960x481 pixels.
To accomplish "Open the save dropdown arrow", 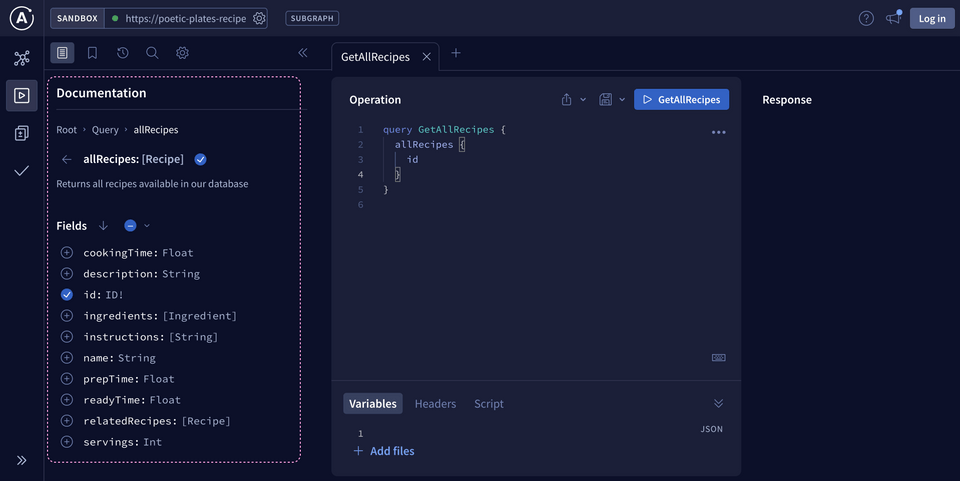I will pyautogui.click(x=622, y=100).
